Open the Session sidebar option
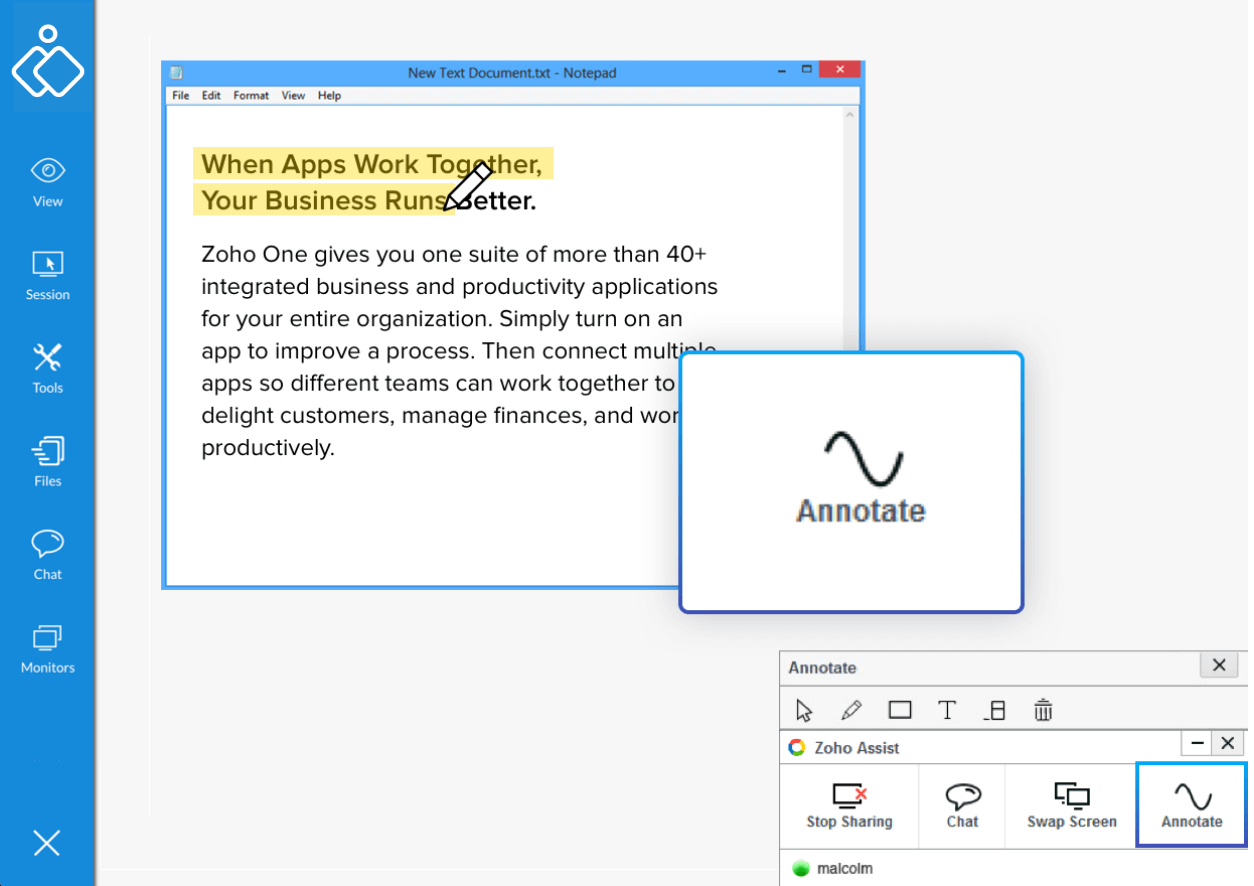Viewport: 1254px width, 886px height. click(47, 276)
